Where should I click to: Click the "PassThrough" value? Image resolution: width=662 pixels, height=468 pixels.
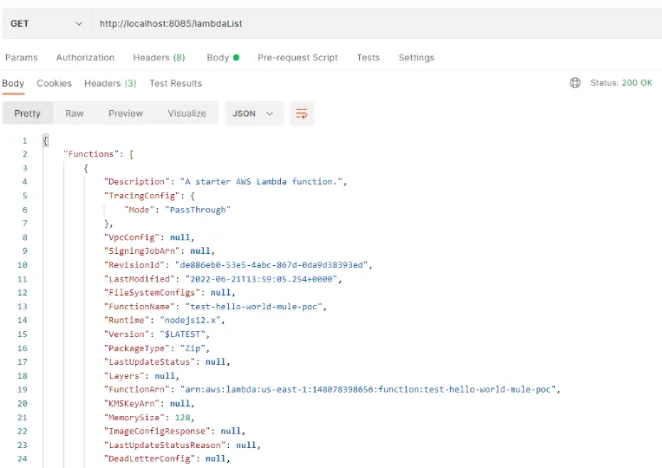point(198,210)
